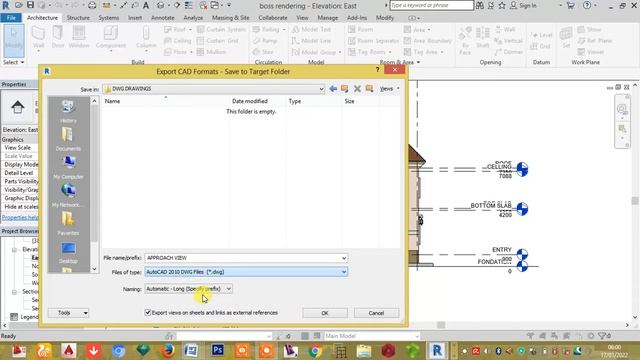Open the file explorer icon in the taskbar
The width and height of the screenshot is (640, 360).
364,350
